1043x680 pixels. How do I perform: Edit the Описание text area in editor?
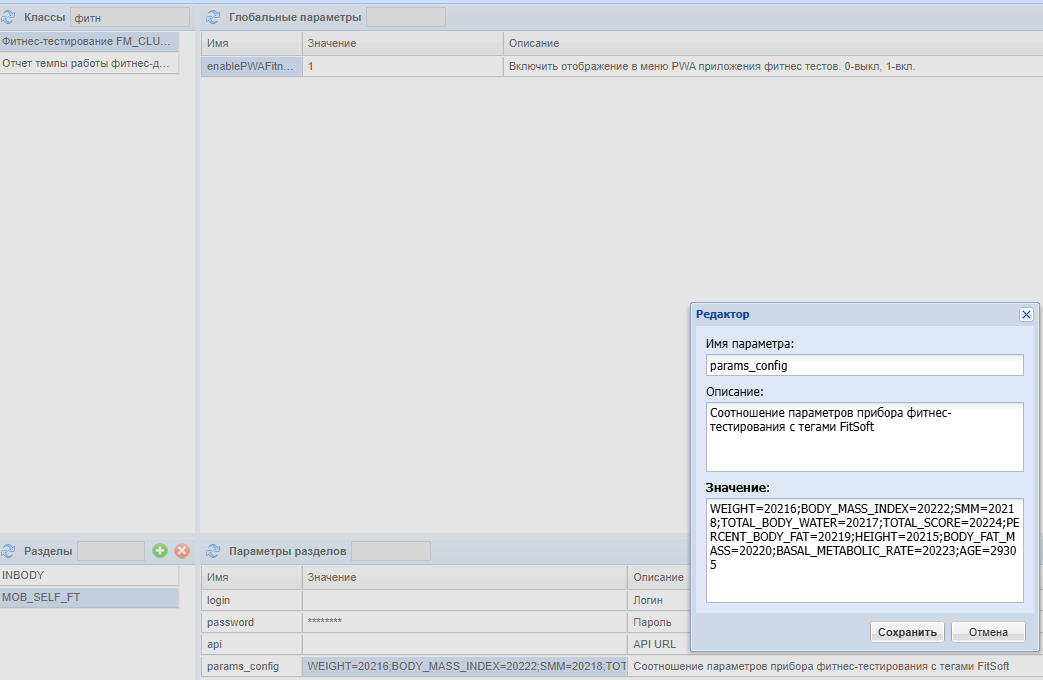864,436
